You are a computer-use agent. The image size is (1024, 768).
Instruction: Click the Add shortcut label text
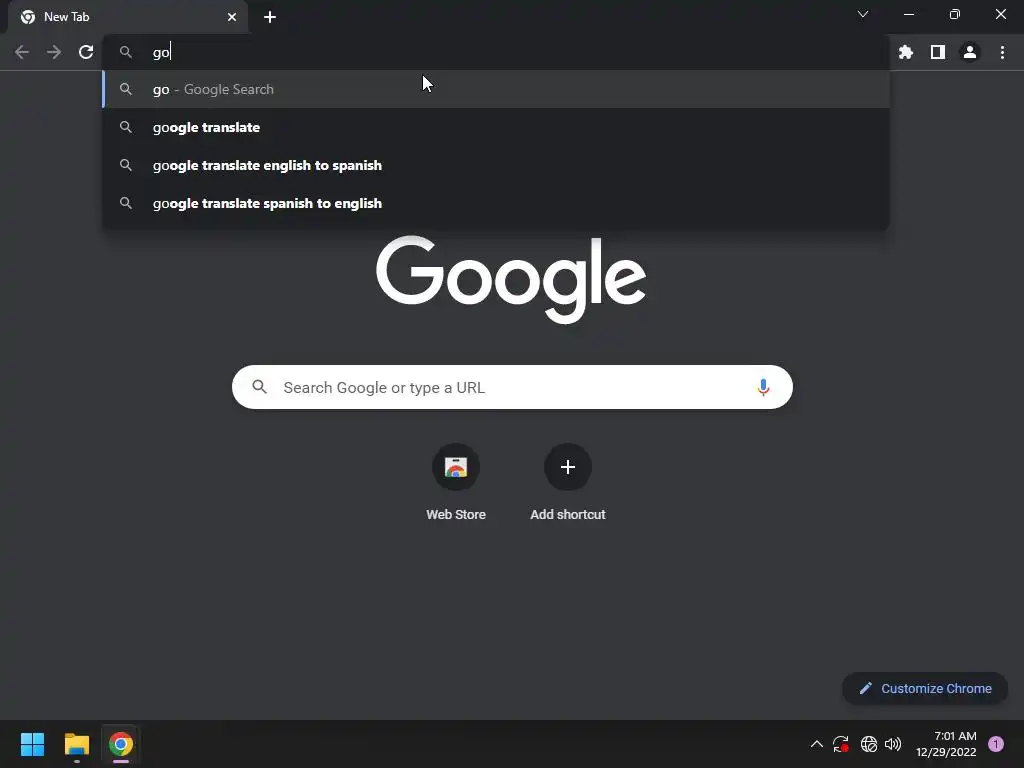568,515
